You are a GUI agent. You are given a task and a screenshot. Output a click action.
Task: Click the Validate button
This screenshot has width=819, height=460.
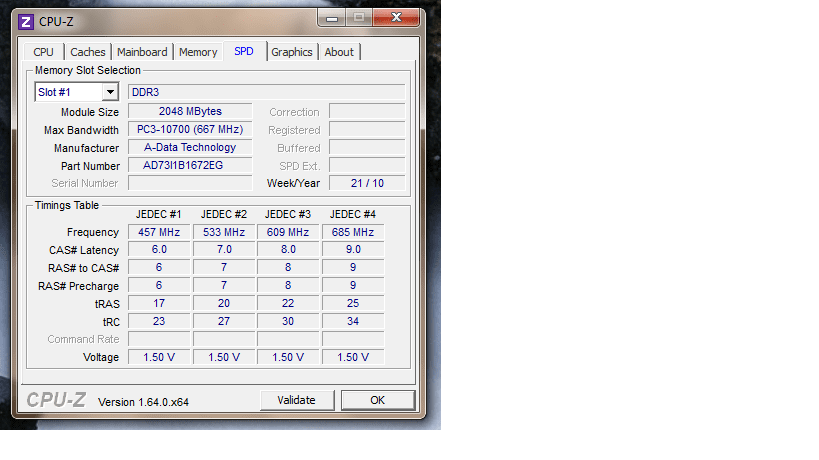coord(297,400)
